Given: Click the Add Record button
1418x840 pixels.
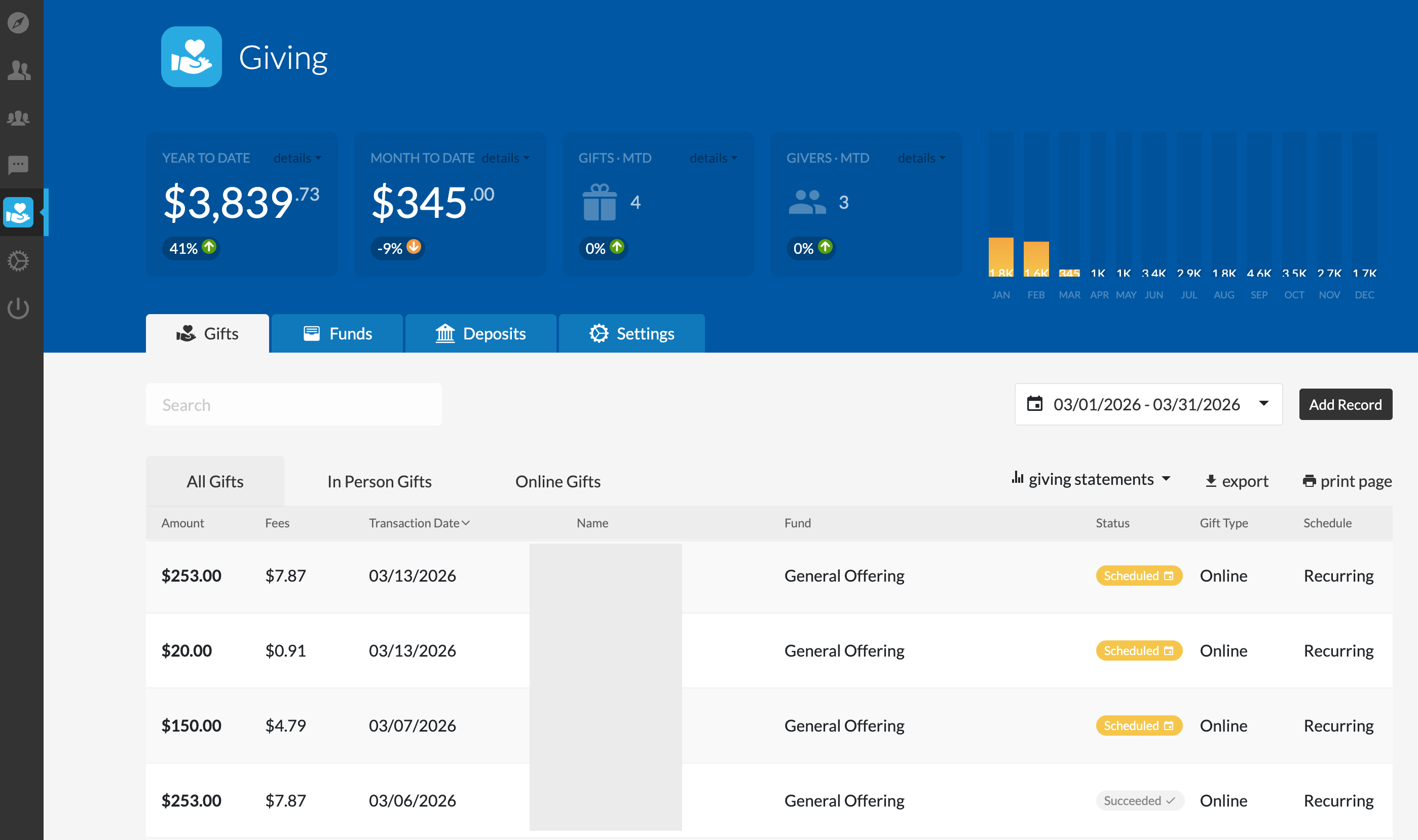Looking at the screenshot, I should pos(1345,404).
